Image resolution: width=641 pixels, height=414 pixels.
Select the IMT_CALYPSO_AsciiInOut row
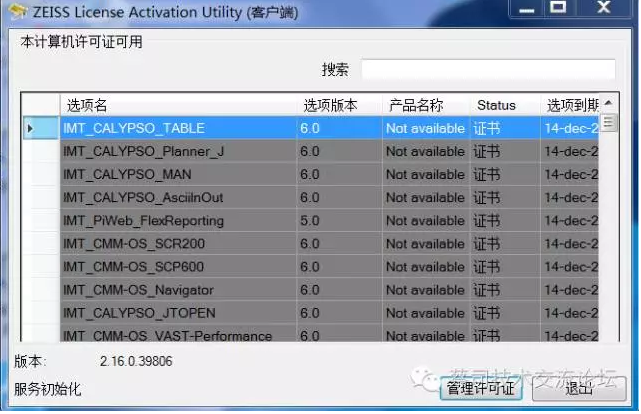click(x=311, y=198)
